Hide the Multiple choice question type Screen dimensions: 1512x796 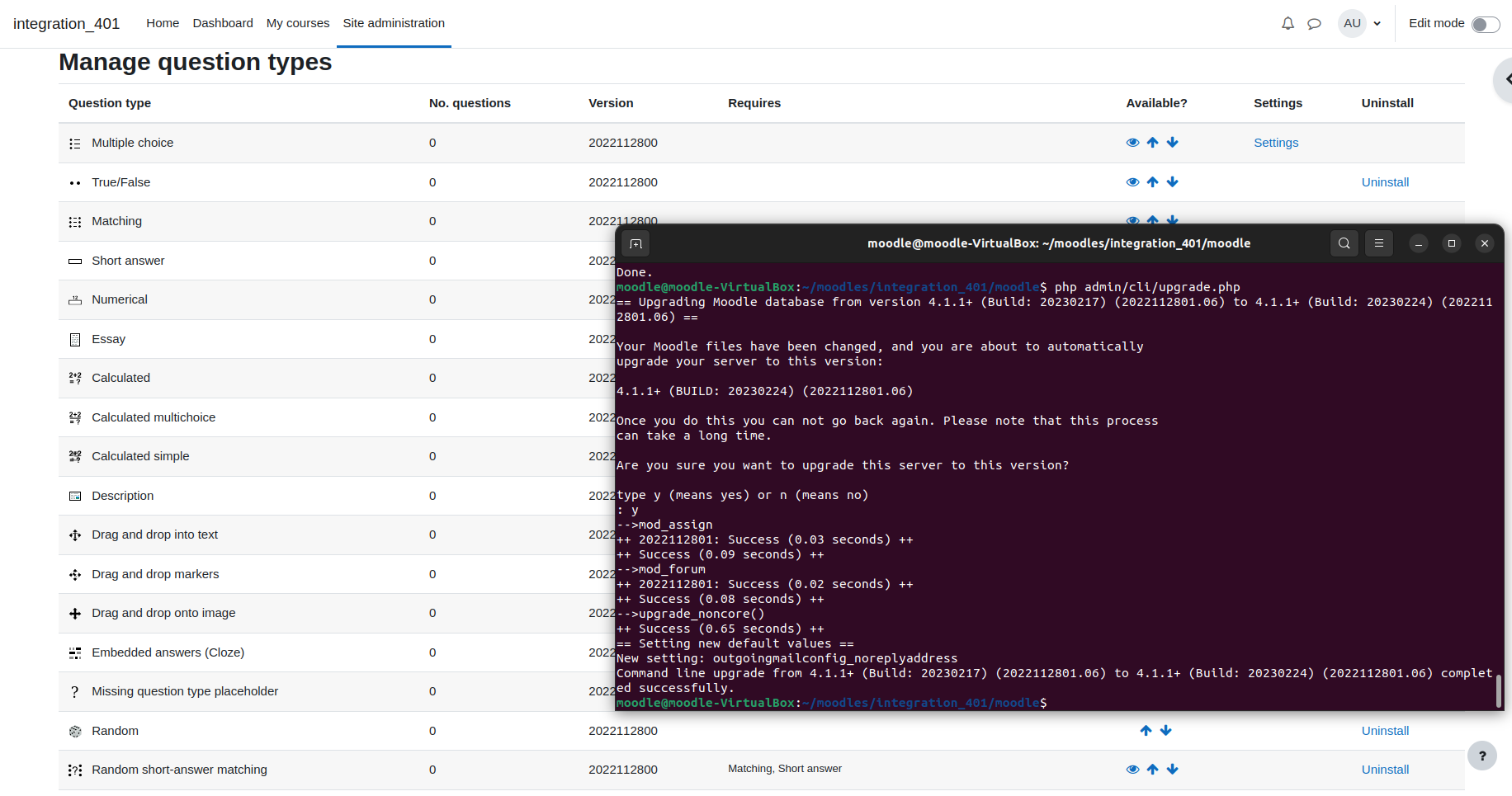click(1132, 143)
